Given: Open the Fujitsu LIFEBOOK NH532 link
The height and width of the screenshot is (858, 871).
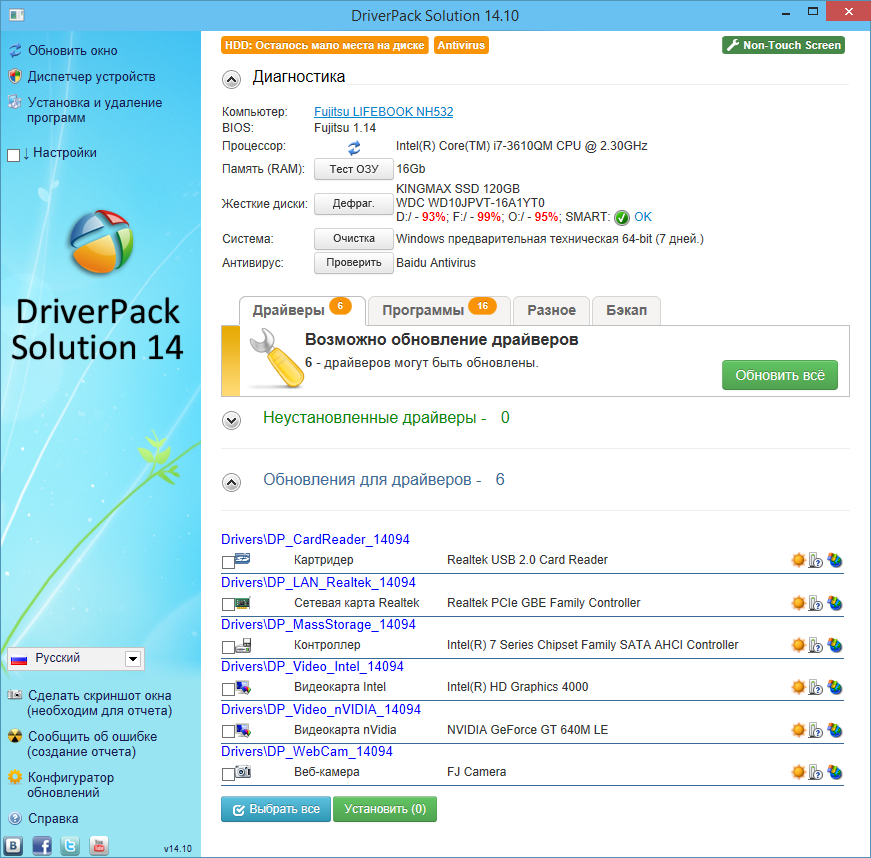Looking at the screenshot, I should [383, 112].
